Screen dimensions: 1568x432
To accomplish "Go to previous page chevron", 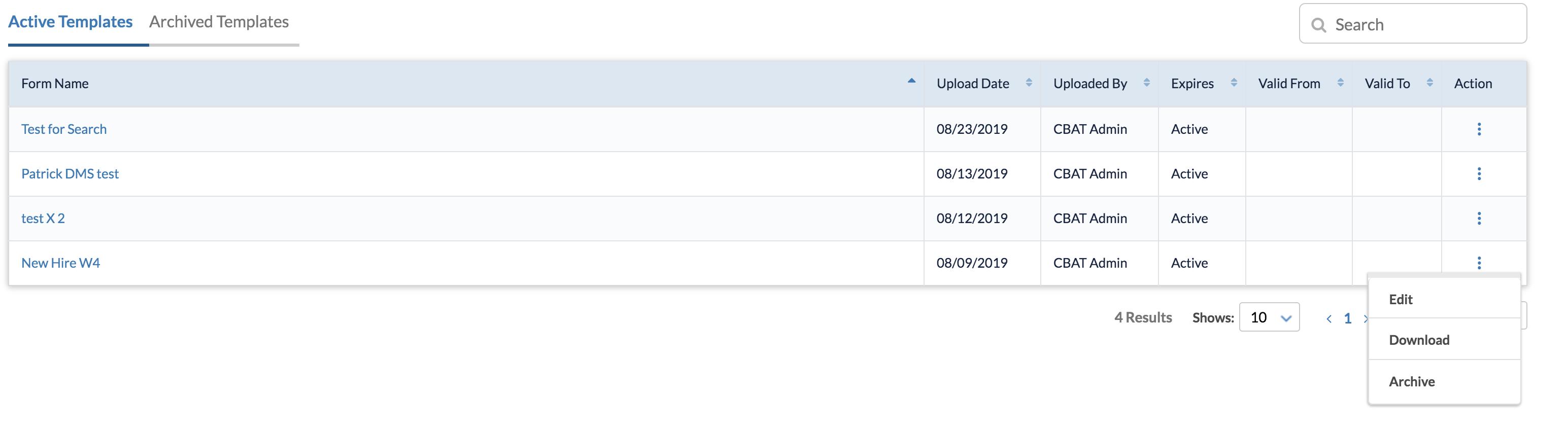I will click(x=1329, y=318).
